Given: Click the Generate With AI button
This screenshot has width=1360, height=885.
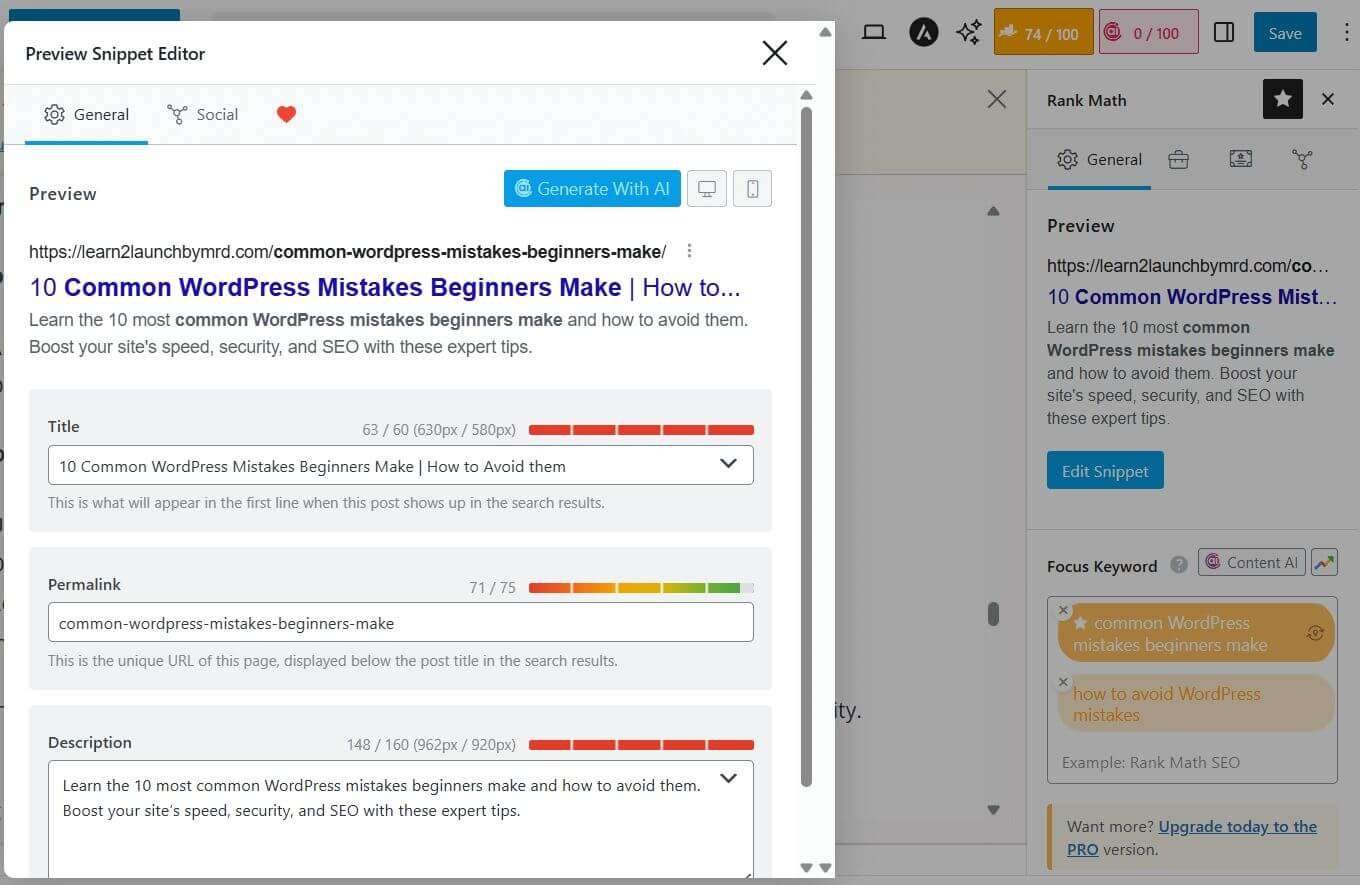Looking at the screenshot, I should (x=592, y=188).
